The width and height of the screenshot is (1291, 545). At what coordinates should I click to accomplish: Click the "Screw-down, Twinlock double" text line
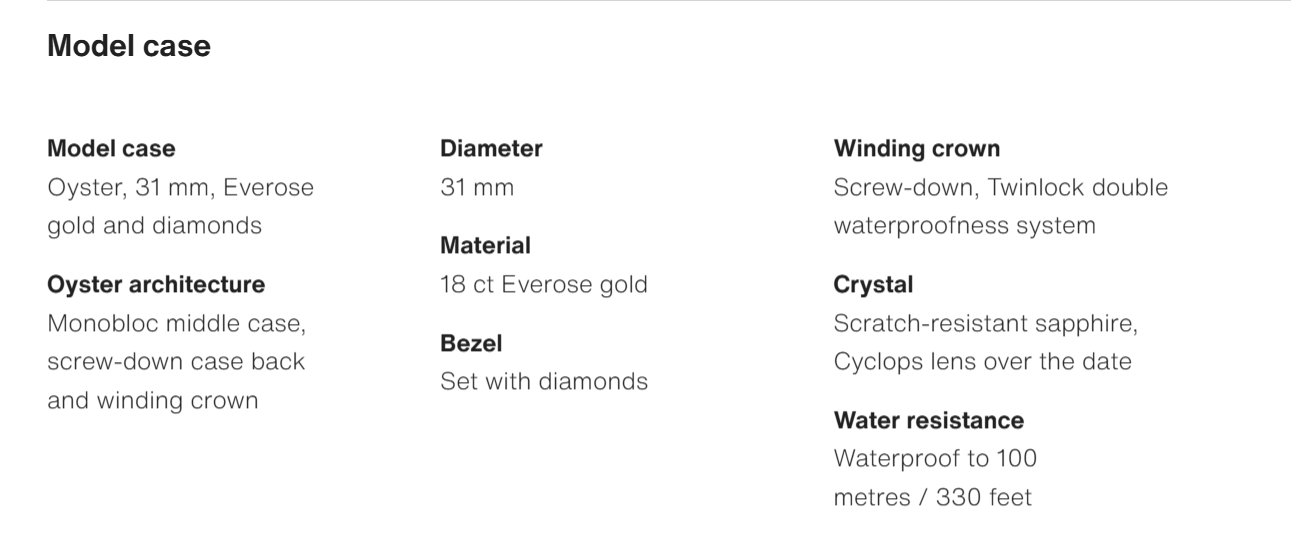(x=1000, y=188)
